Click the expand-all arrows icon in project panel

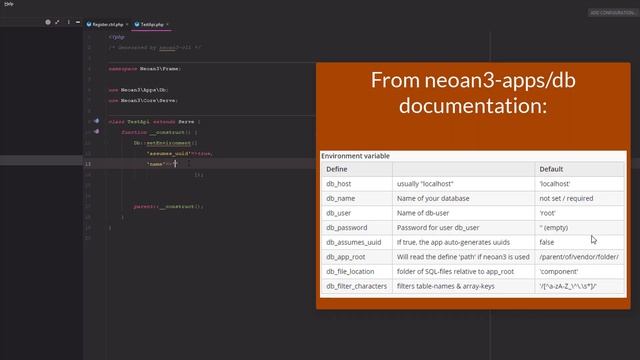pyautogui.click(x=58, y=22)
